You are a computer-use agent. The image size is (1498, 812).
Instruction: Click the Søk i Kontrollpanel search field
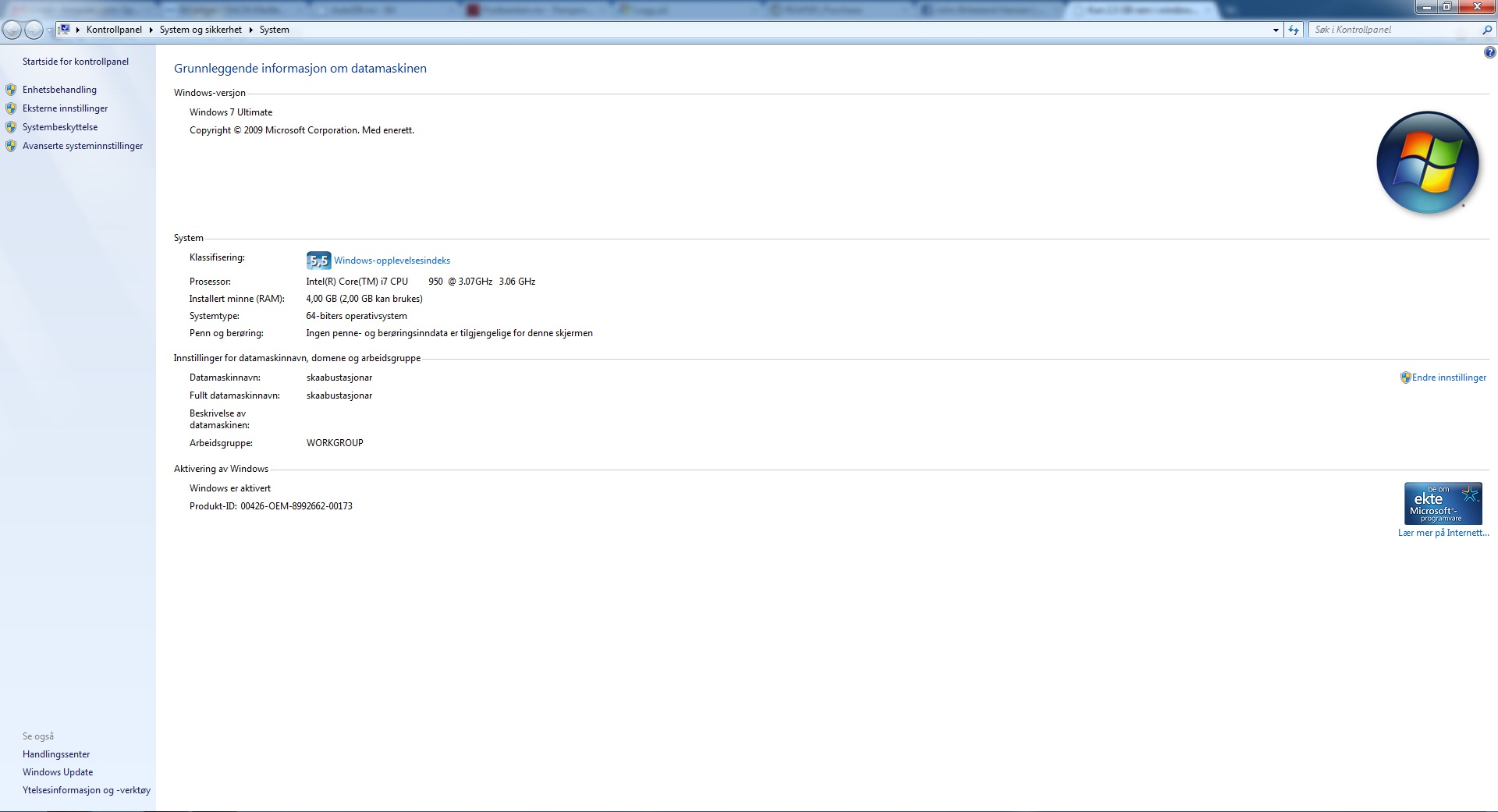pos(1395,30)
